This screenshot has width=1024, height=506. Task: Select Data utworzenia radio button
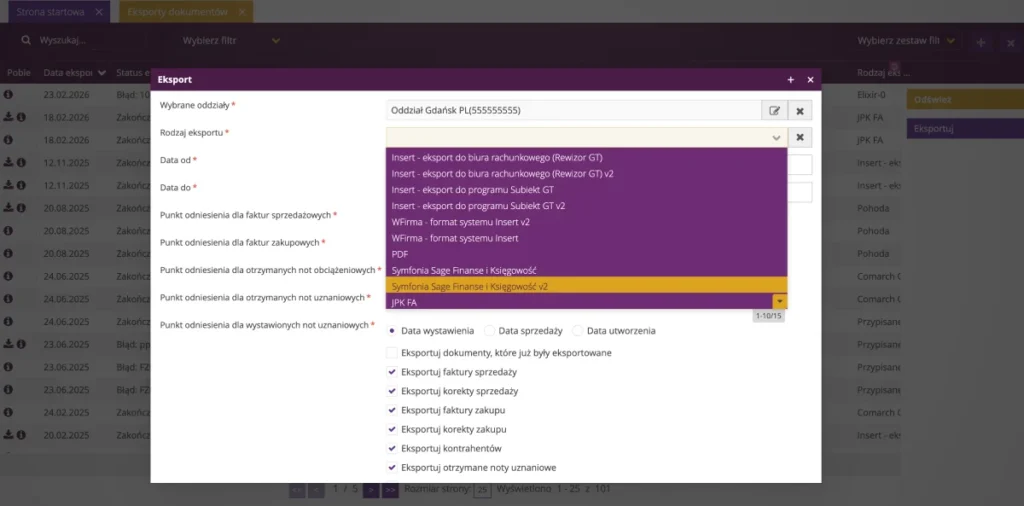coord(577,331)
